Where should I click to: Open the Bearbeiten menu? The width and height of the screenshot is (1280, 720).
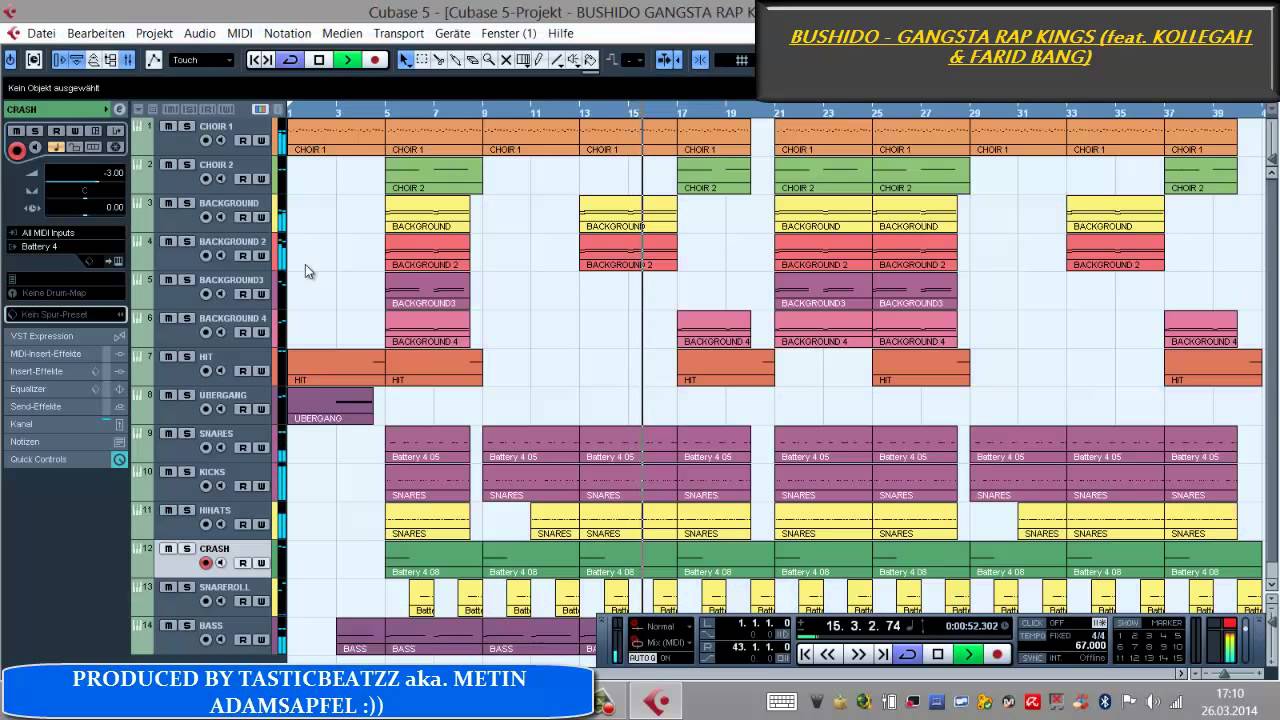click(x=96, y=33)
